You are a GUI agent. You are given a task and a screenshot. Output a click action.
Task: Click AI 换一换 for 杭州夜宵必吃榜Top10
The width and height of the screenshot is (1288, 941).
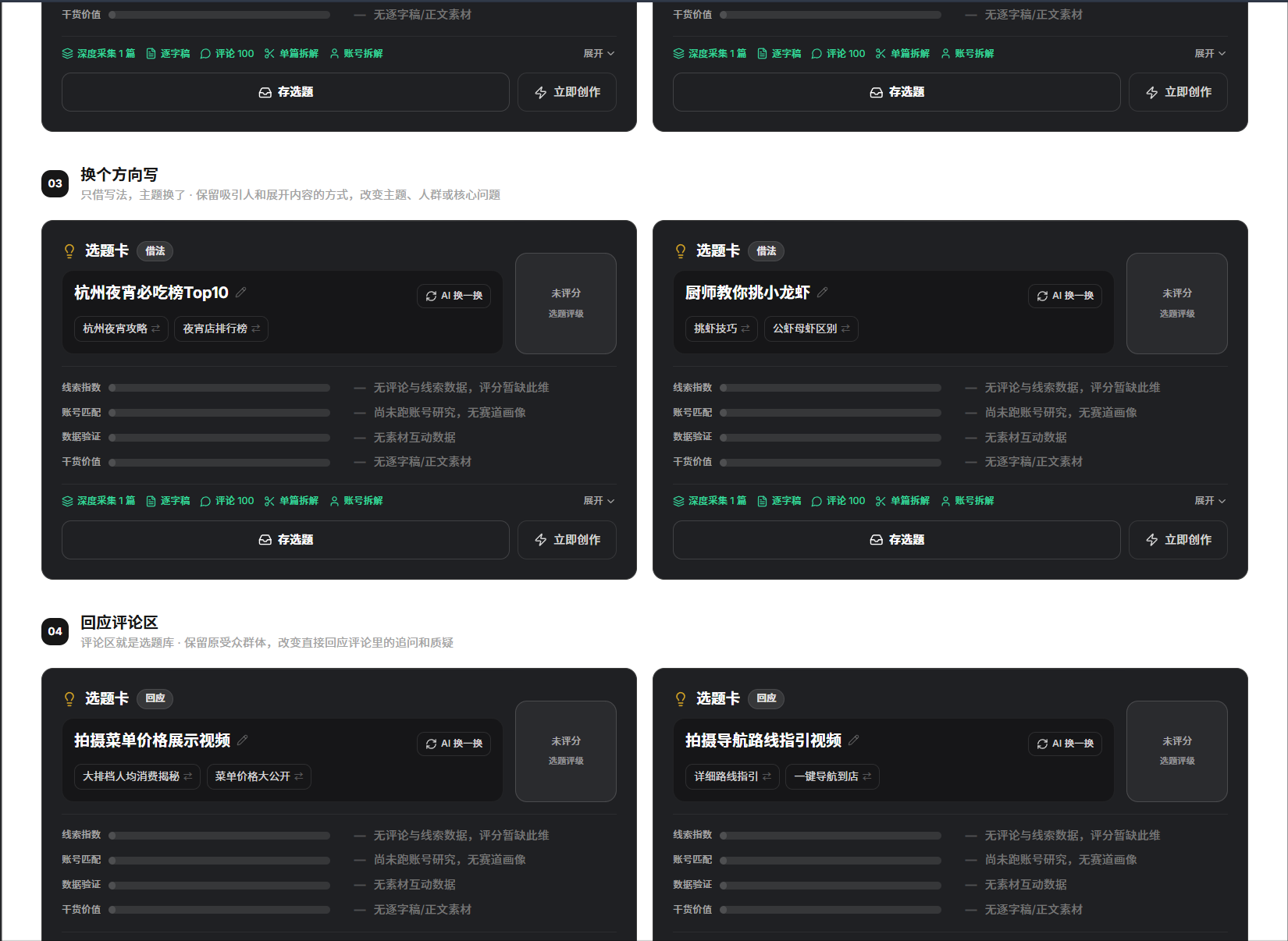(x=454, y=296)
